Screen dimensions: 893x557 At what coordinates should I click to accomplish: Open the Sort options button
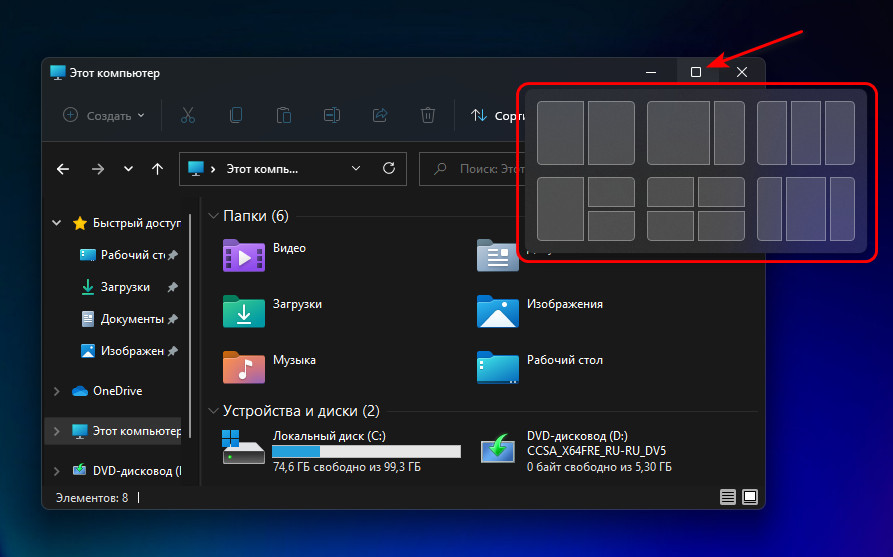[x=497, y=116]
